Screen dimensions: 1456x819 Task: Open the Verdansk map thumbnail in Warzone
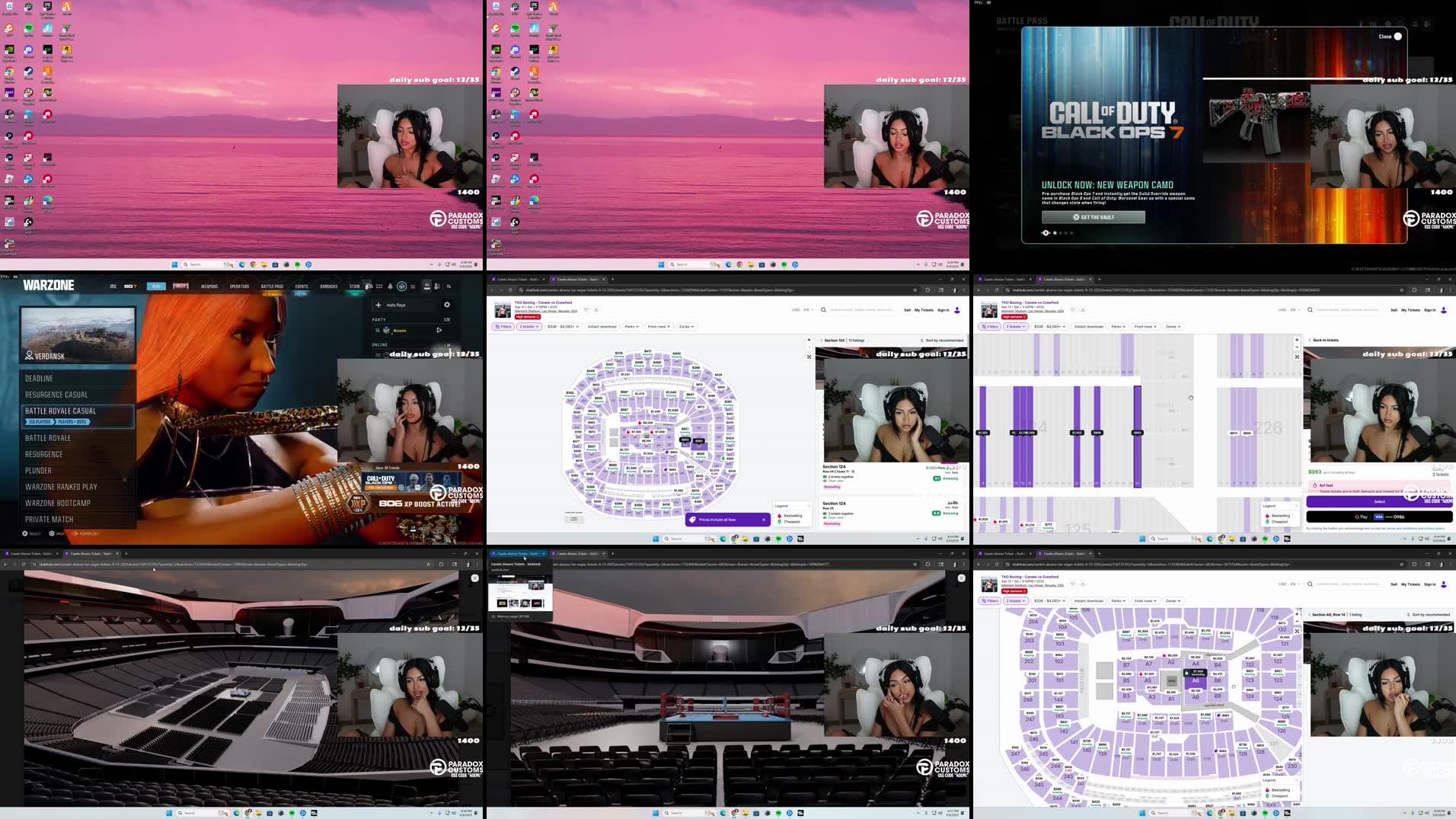pyautogui.click(x=78, y=335)
